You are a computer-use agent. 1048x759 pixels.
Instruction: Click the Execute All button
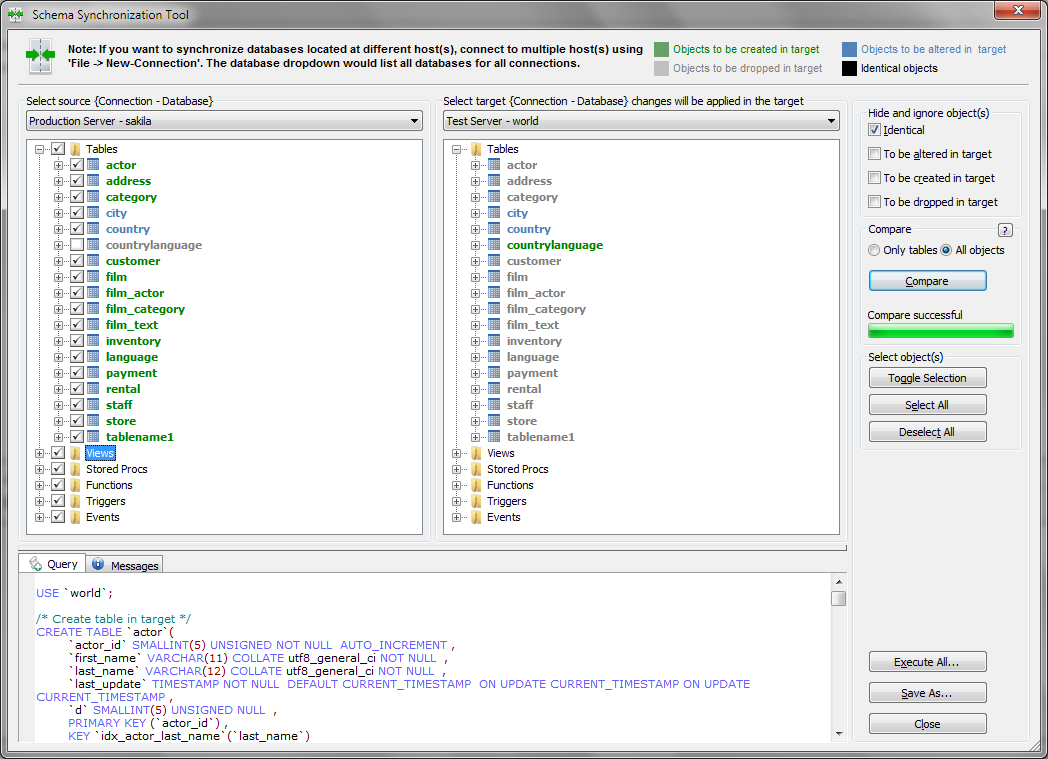(927, 662)
